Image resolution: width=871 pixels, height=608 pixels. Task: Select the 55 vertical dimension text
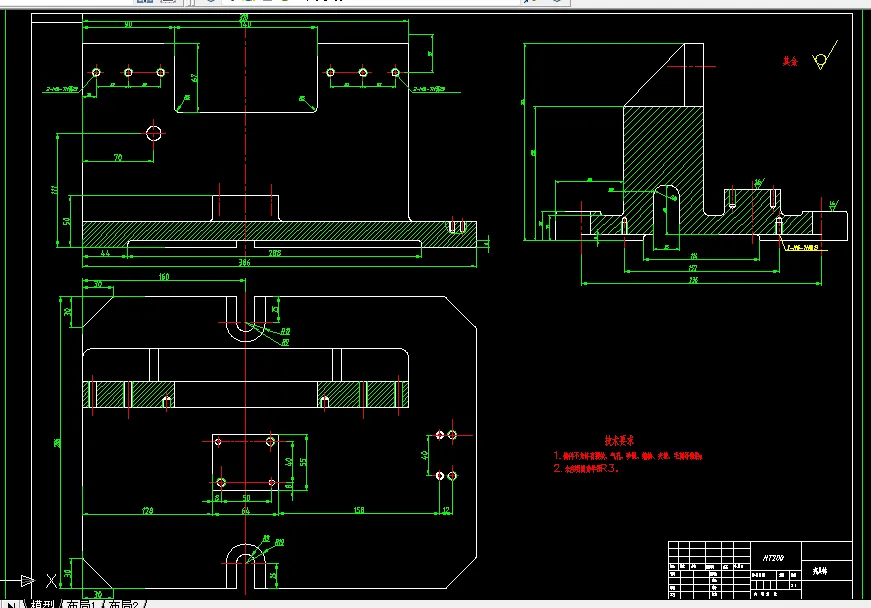click(303, 461)
